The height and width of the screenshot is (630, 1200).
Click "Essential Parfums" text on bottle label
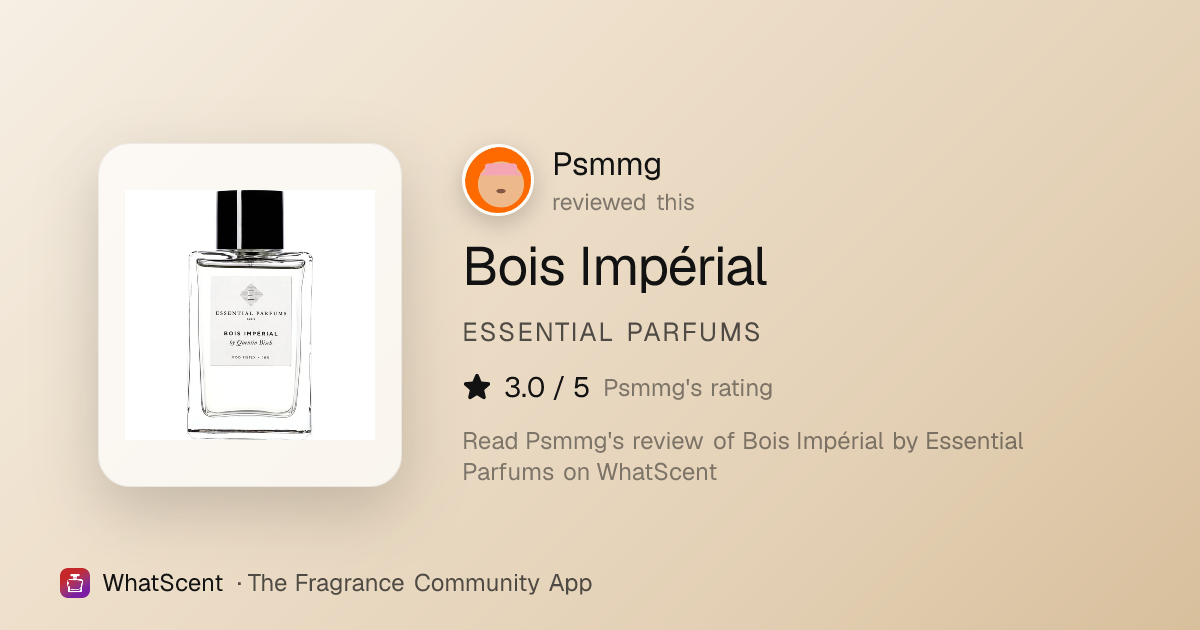point(250,313)
